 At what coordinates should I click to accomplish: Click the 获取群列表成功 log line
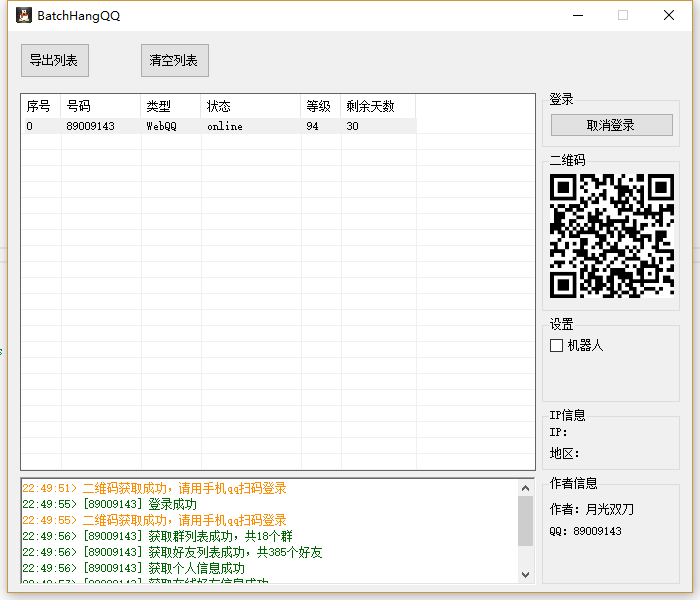point(158,536)
